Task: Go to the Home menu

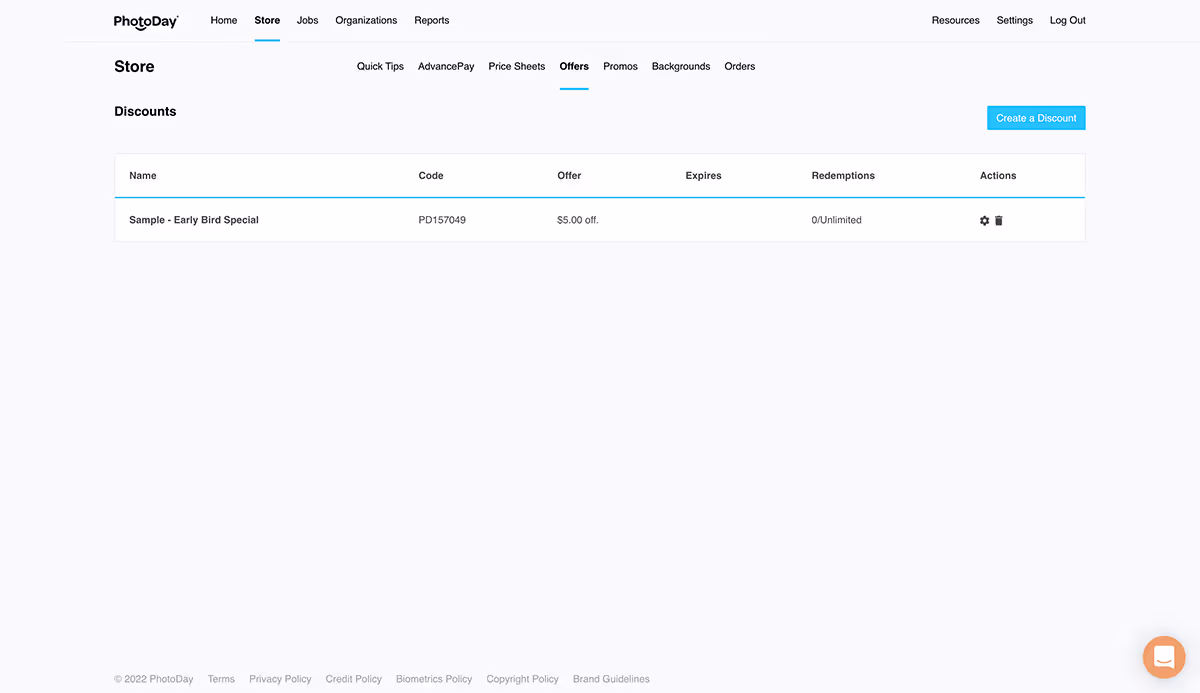Action: 224,20
